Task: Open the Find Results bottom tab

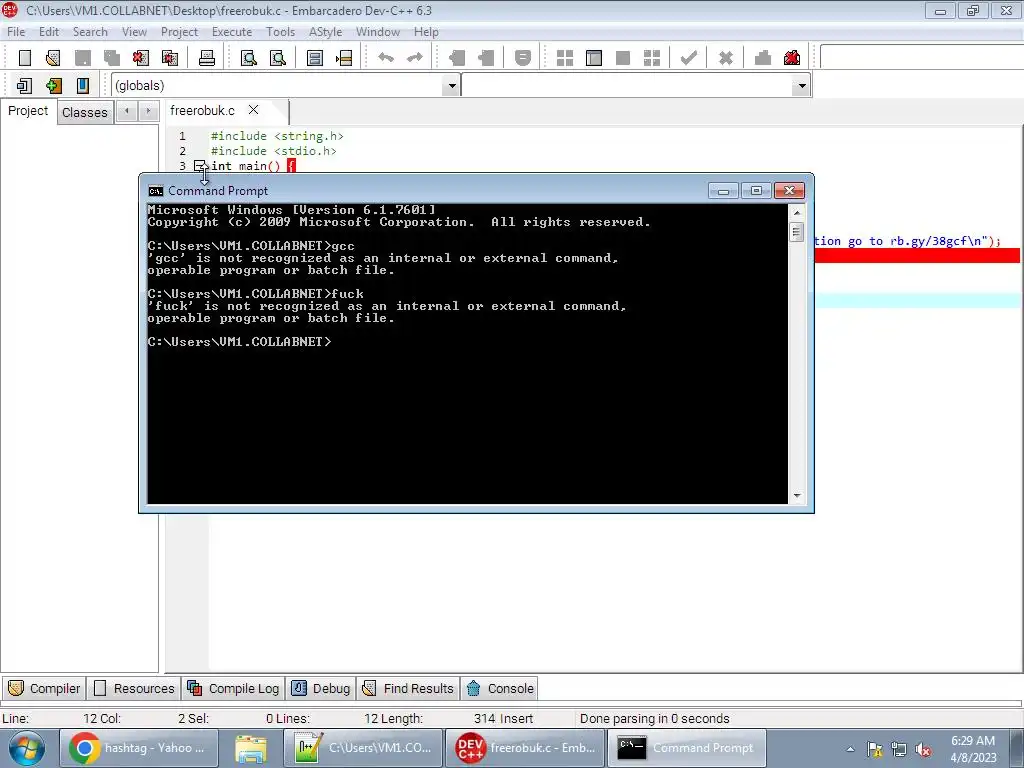Action: click(408, 688)
